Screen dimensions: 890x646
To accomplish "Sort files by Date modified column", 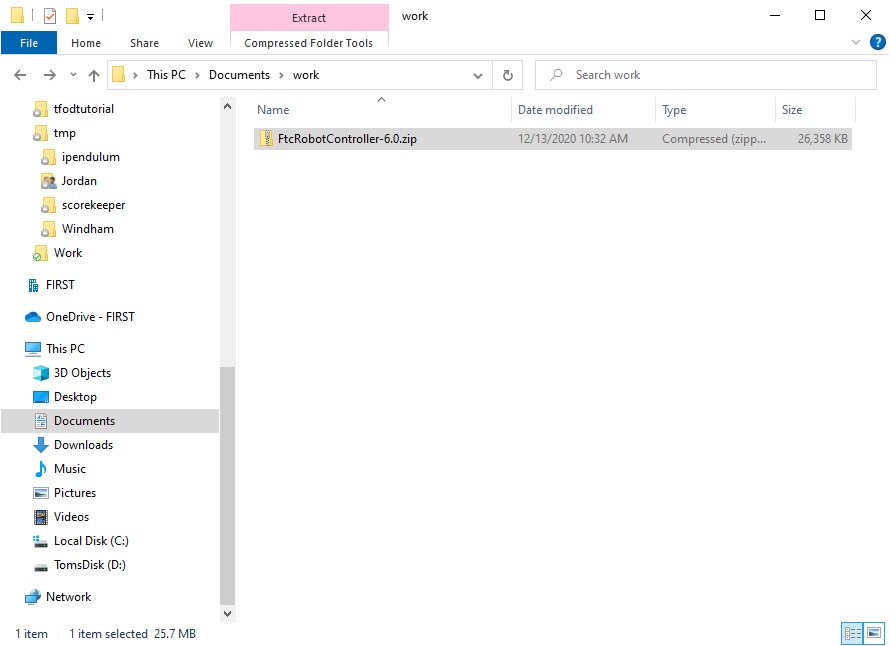I will click(555, 110).
